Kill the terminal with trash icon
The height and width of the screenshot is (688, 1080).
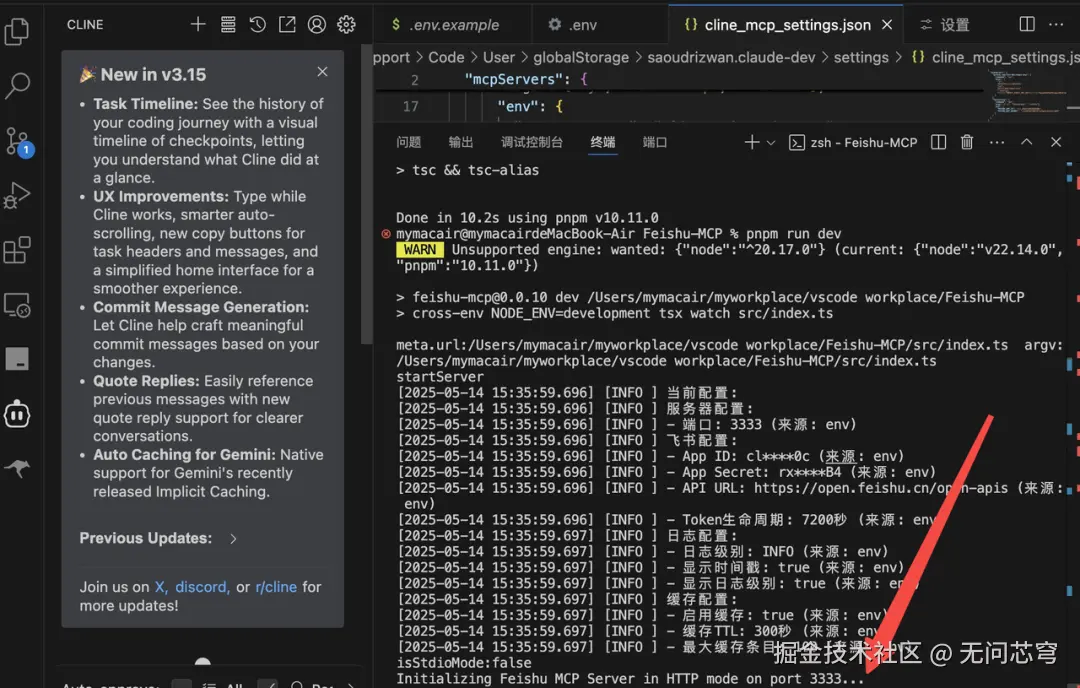(967, 142)
